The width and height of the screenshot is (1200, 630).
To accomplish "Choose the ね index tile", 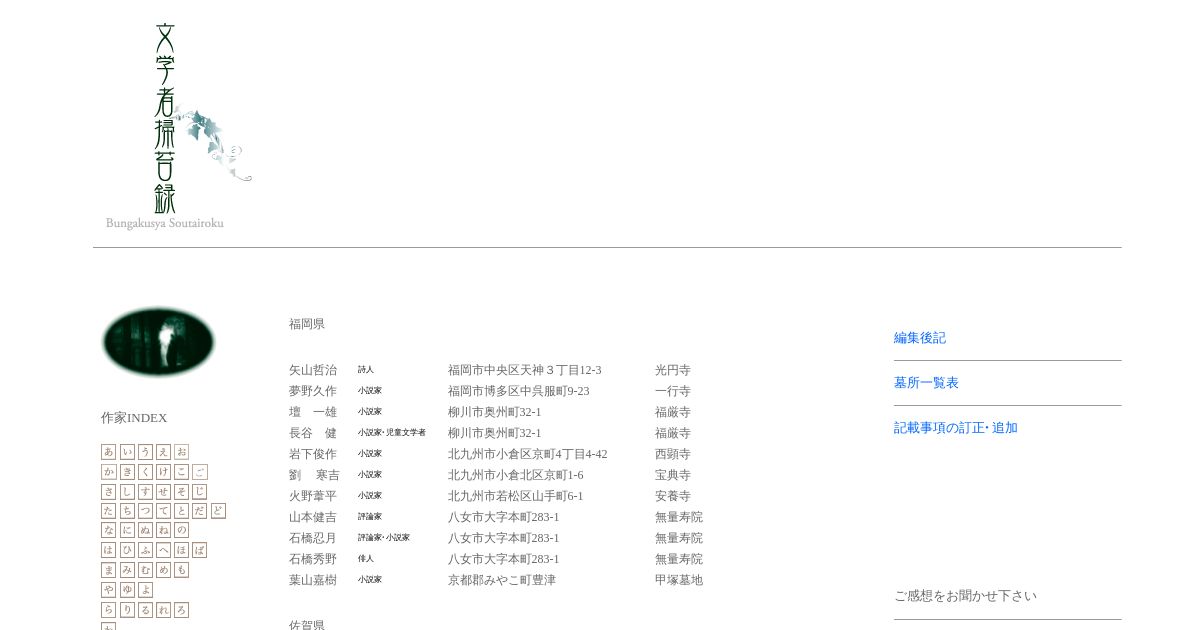I will (x=163, y=530).
